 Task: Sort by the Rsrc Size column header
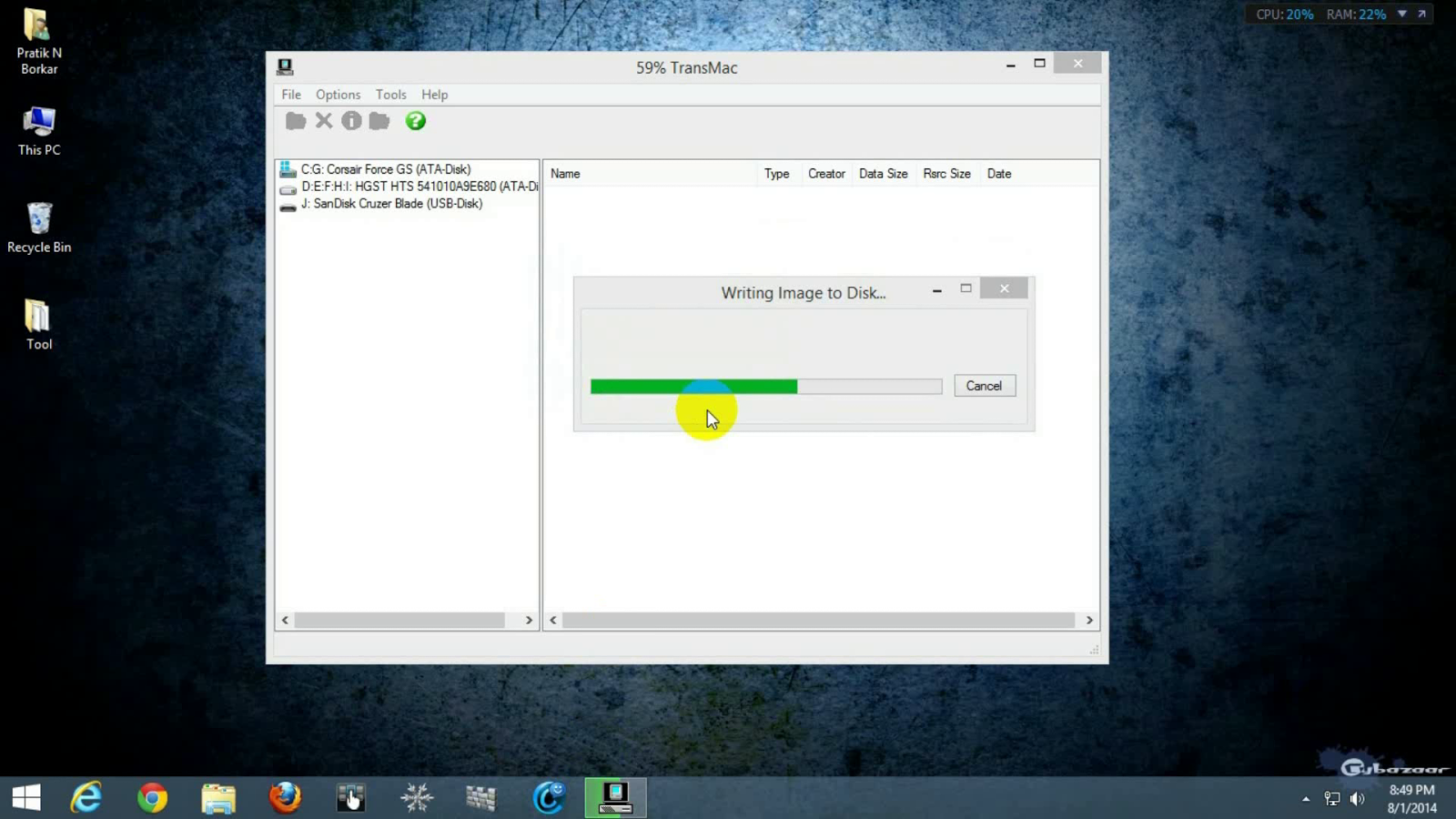tap(946, 174)
